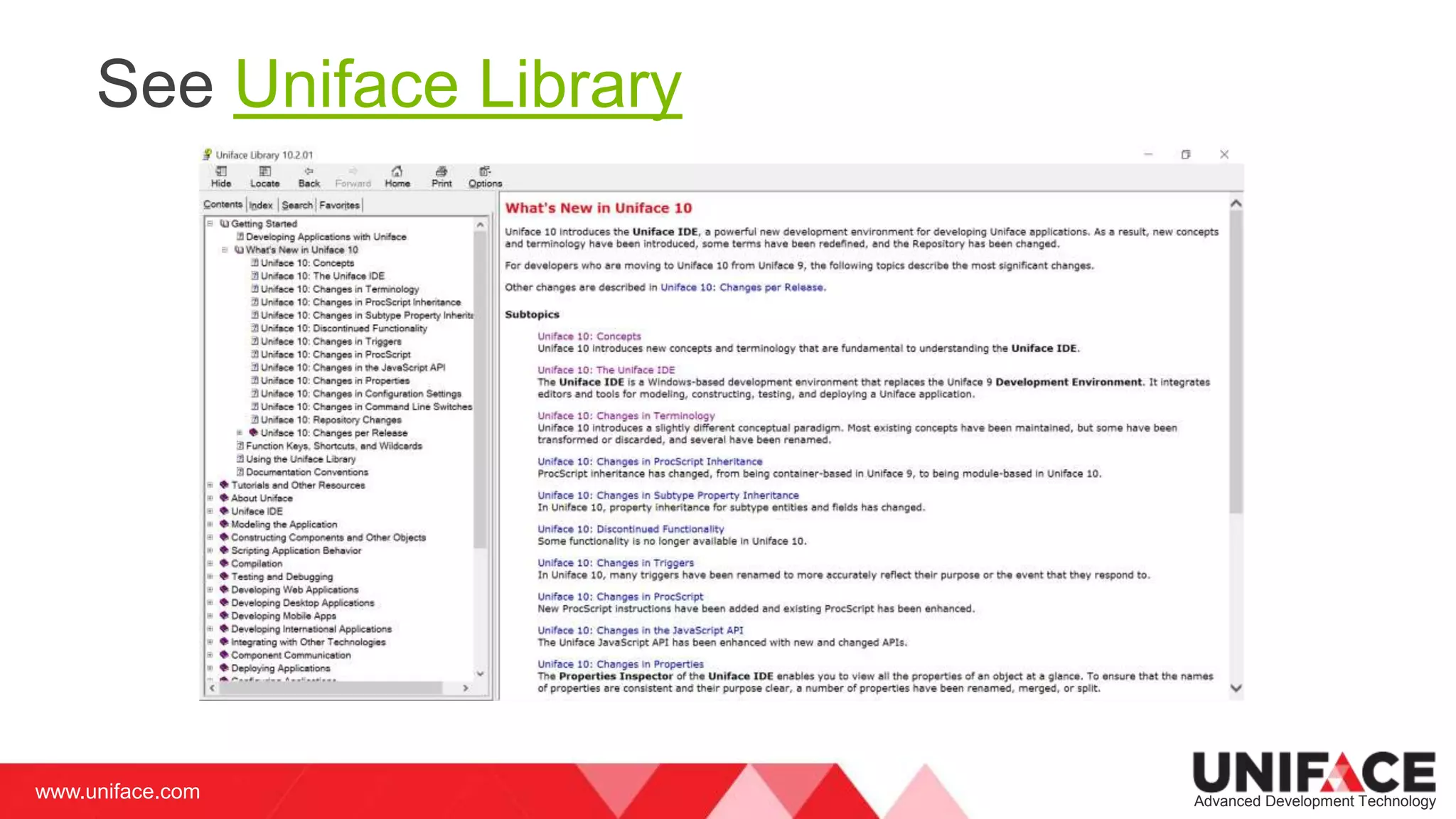1456x819 pixels.
Task: Expand the Modeling the Application node
Action: [210, 524]
